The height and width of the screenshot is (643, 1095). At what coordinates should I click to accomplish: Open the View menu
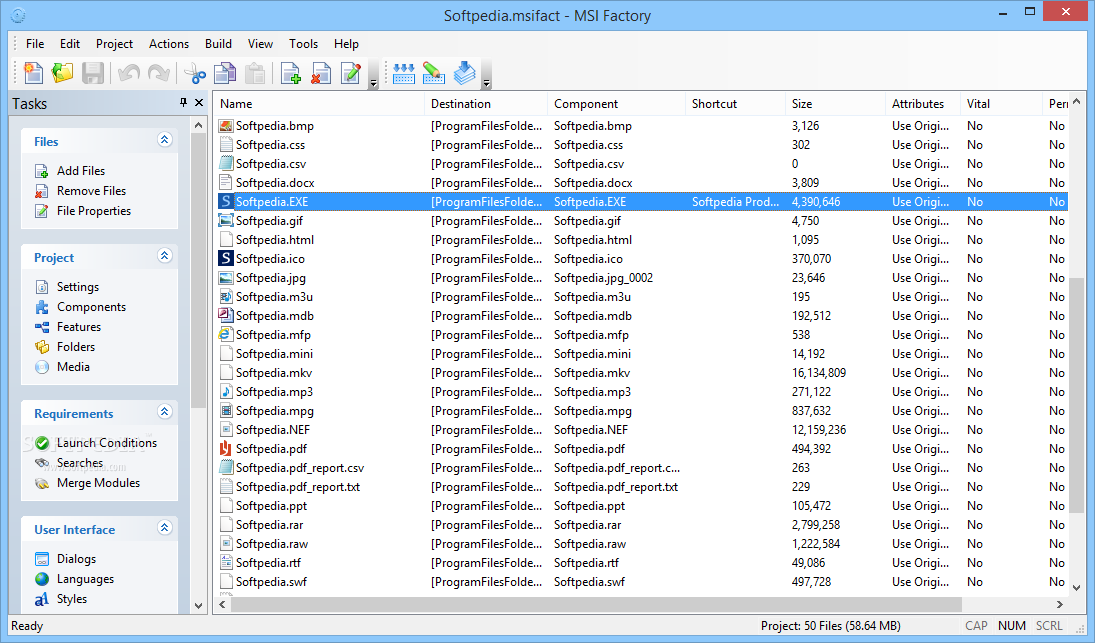(260, 43)
